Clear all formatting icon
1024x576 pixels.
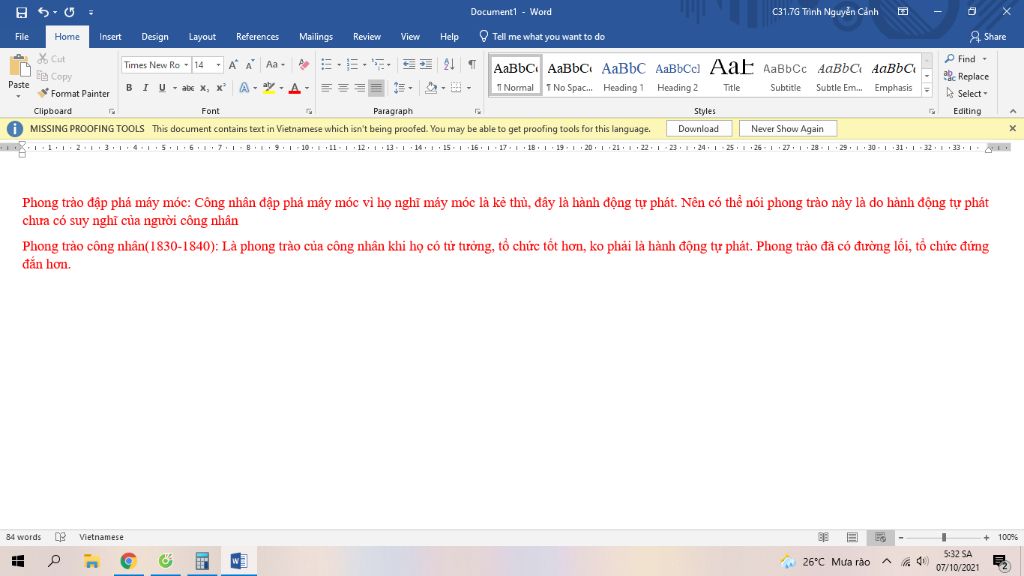(304, 65)
